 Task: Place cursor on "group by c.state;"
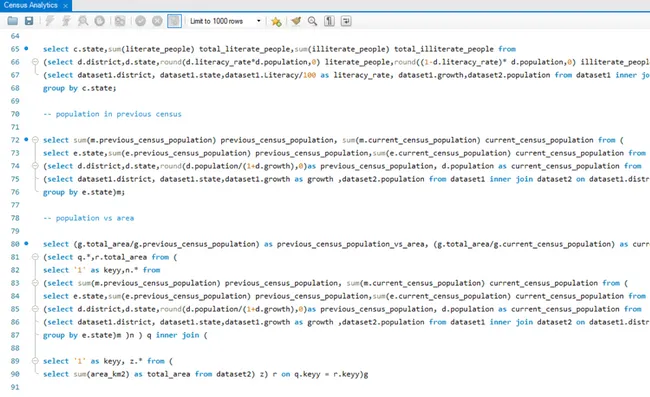[x=80, y=88]
